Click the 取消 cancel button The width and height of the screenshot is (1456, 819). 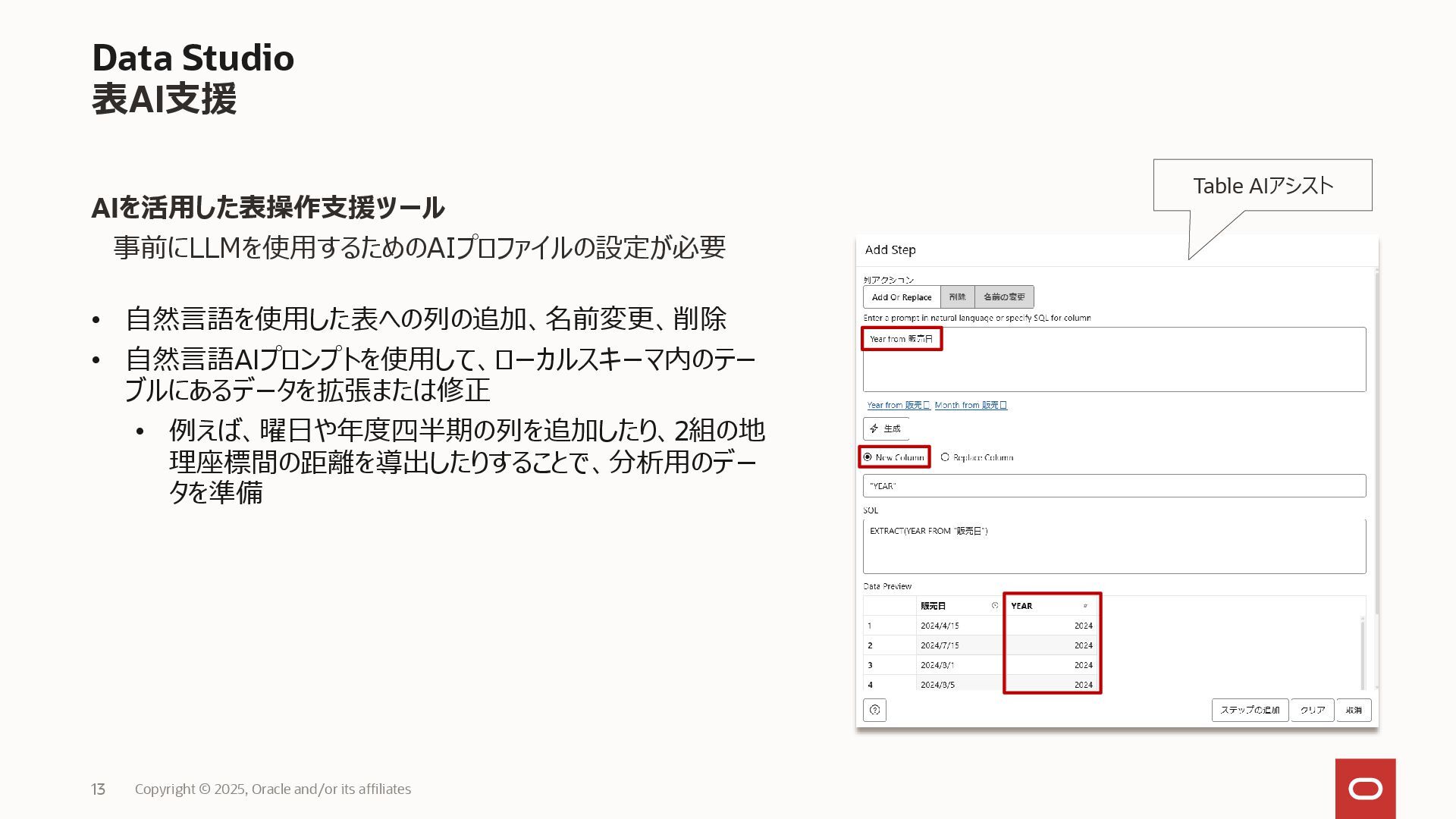(x=1354, y=711)
